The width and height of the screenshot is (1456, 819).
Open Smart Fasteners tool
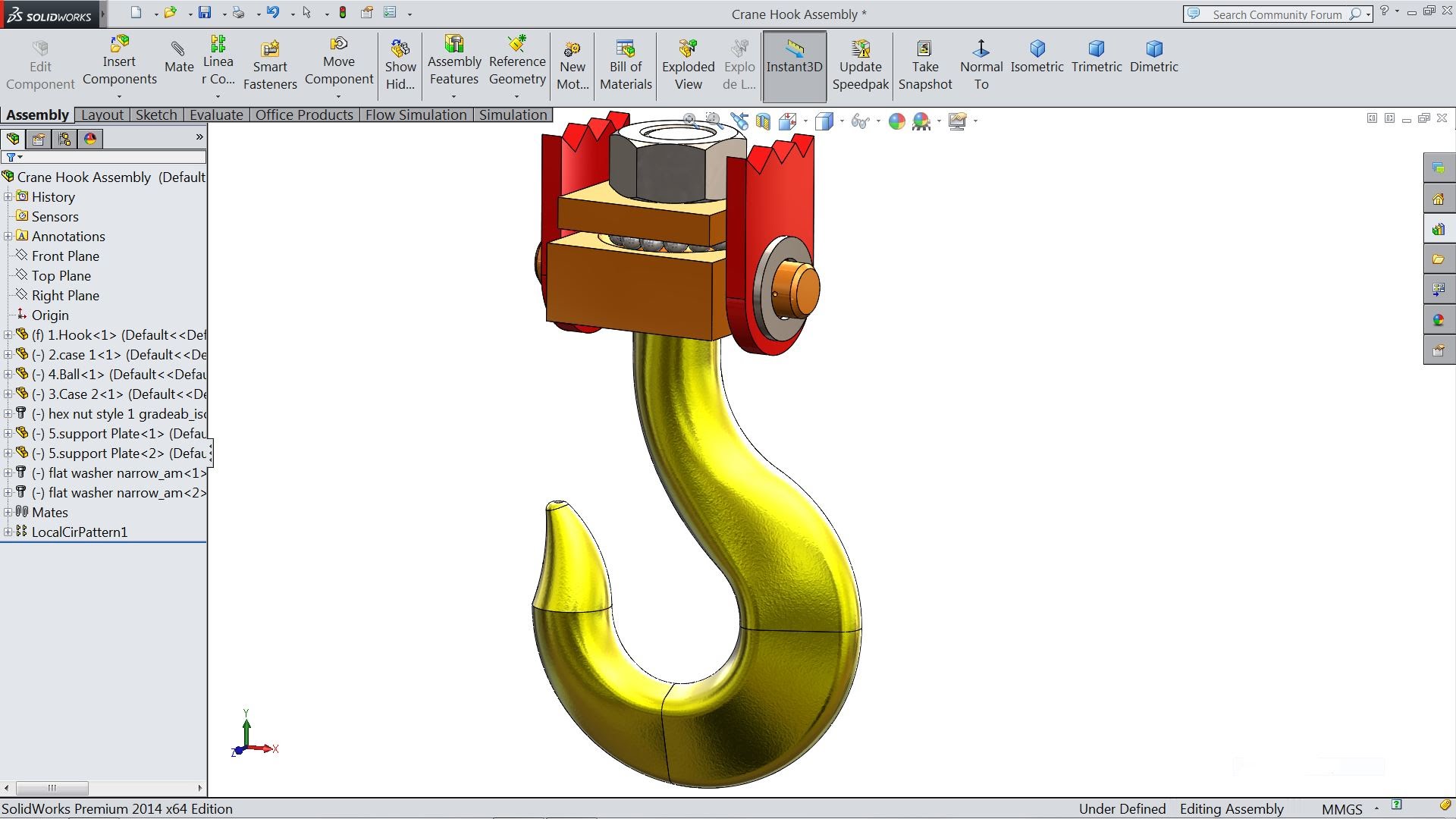(x=270, y=66)
